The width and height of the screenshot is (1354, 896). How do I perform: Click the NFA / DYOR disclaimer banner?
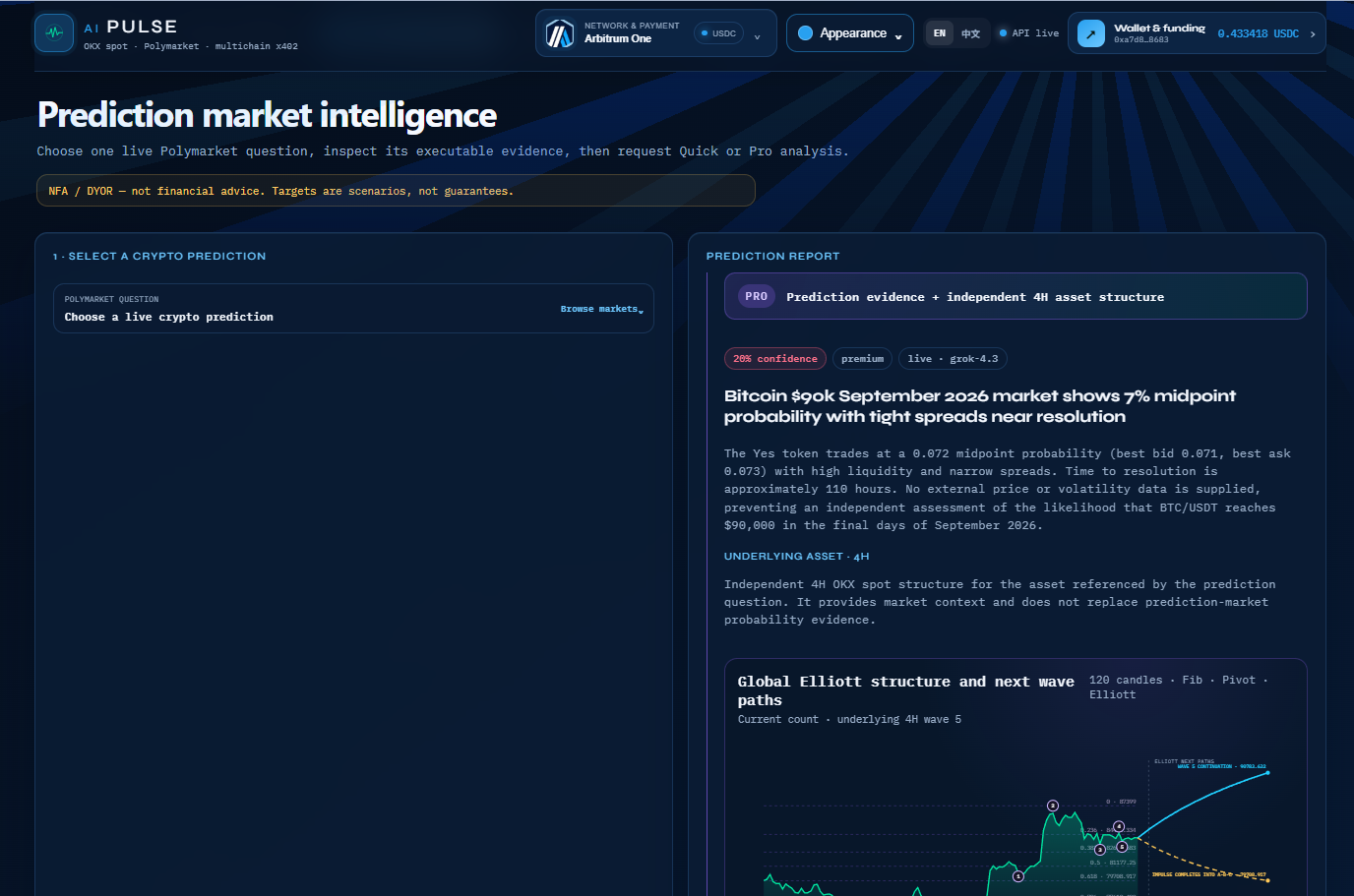[x=396, y=191]
